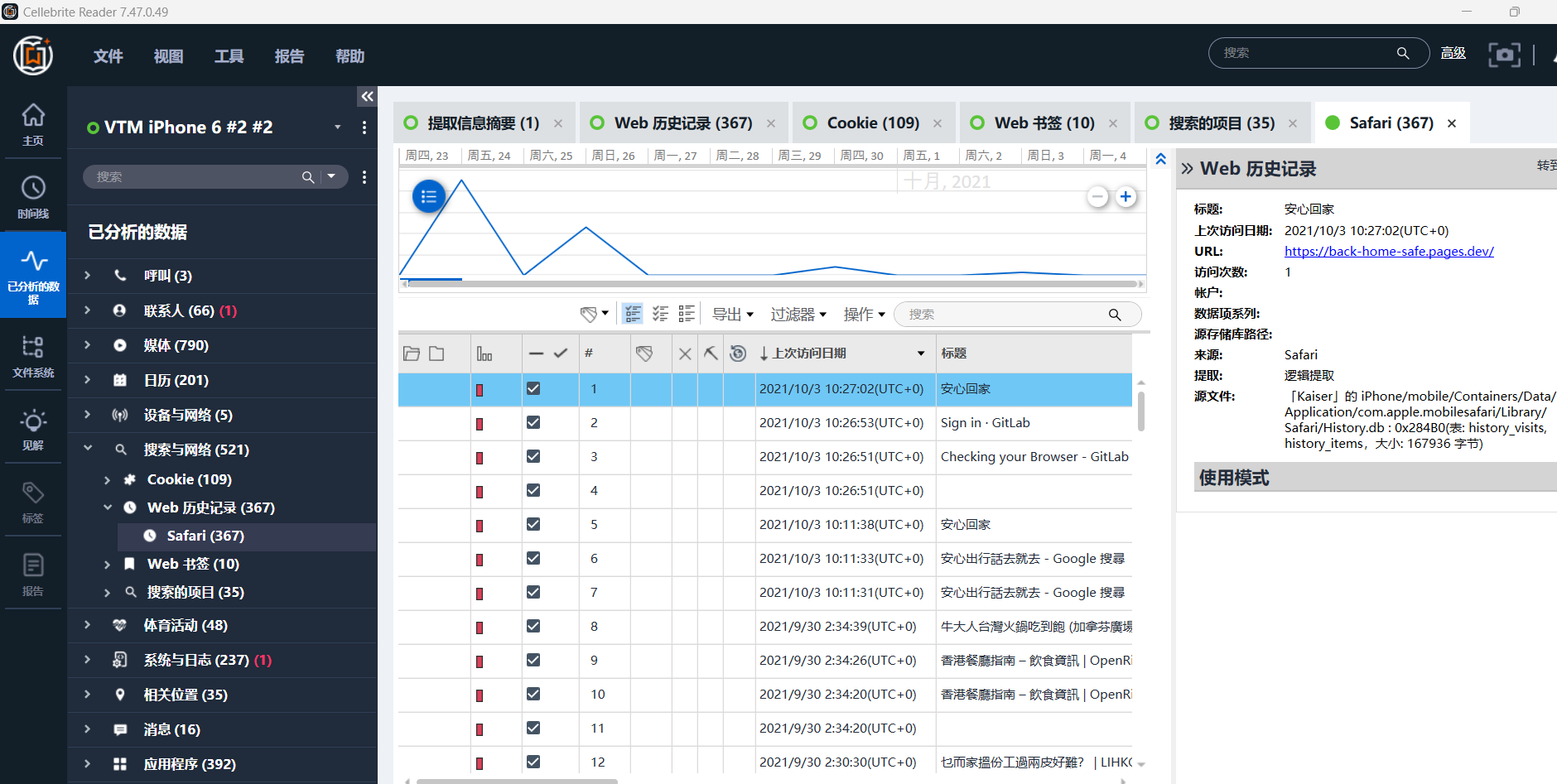Collapse the left panel with double-chevron icon
The image size is (1557, 784).
point(368,97)
